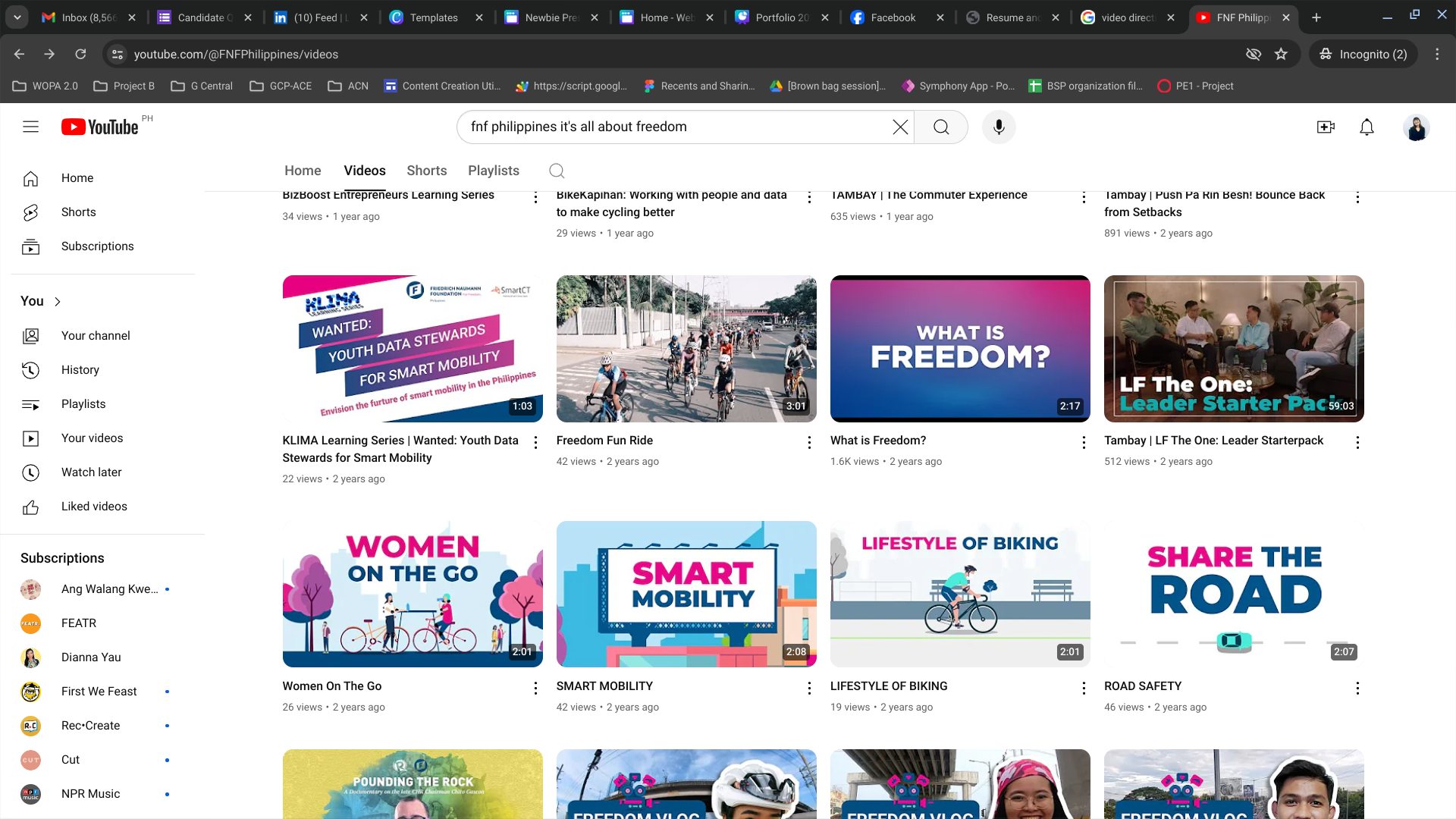Open options menu for Tambay LF The One video
Screen dimensions: 1456x819
point(1357,442)
